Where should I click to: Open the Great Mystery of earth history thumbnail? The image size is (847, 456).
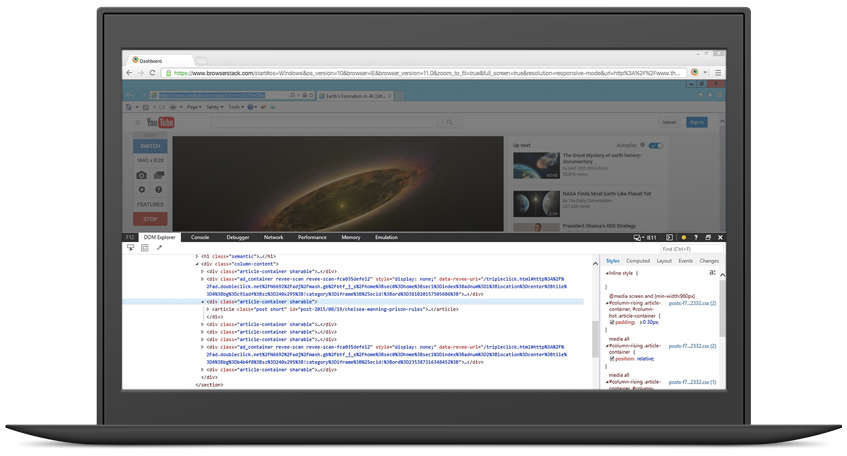click(x=536, y=165)
